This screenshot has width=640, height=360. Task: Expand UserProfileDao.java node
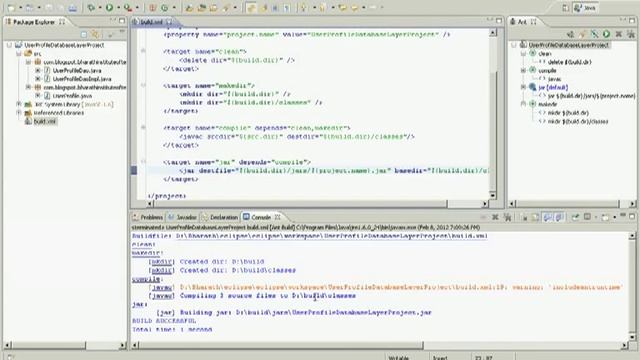coord(38,70)
